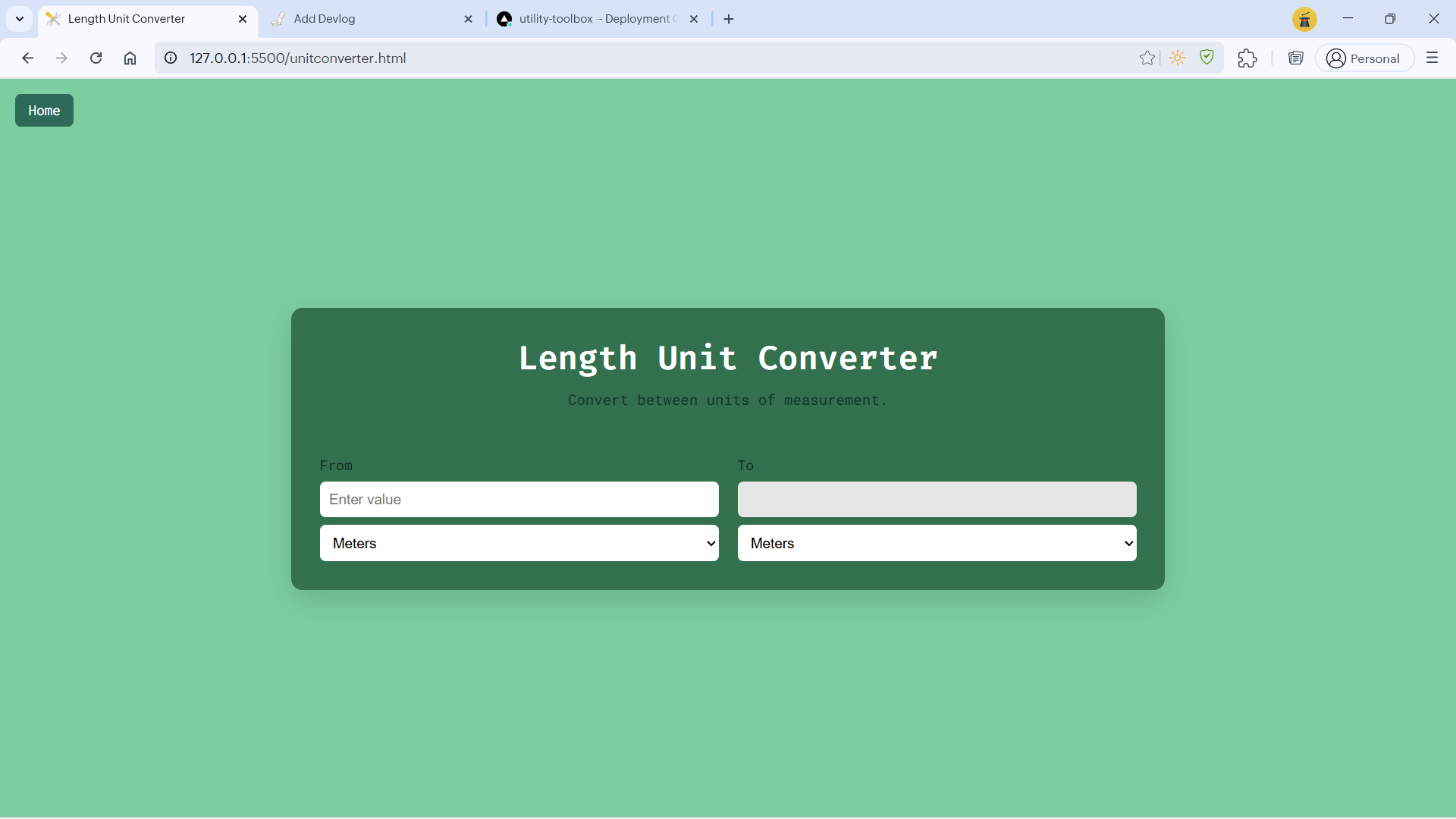
Task: Reload the current page
Action: pos(96,58)
